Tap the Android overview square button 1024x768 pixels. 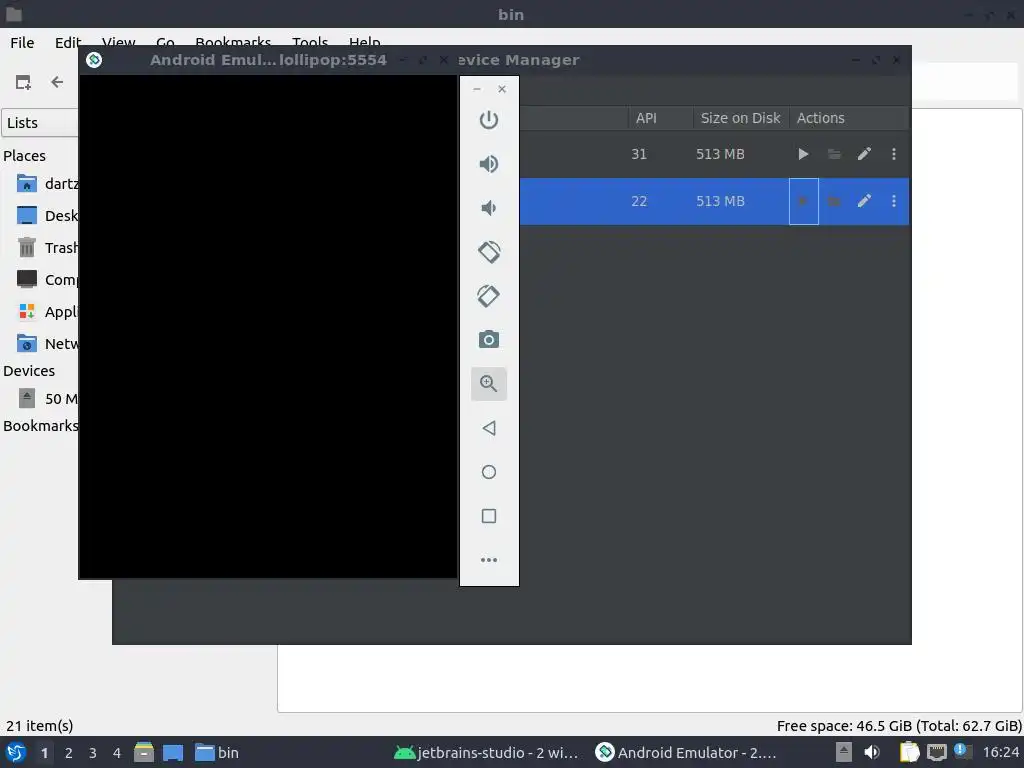point(488,516)
